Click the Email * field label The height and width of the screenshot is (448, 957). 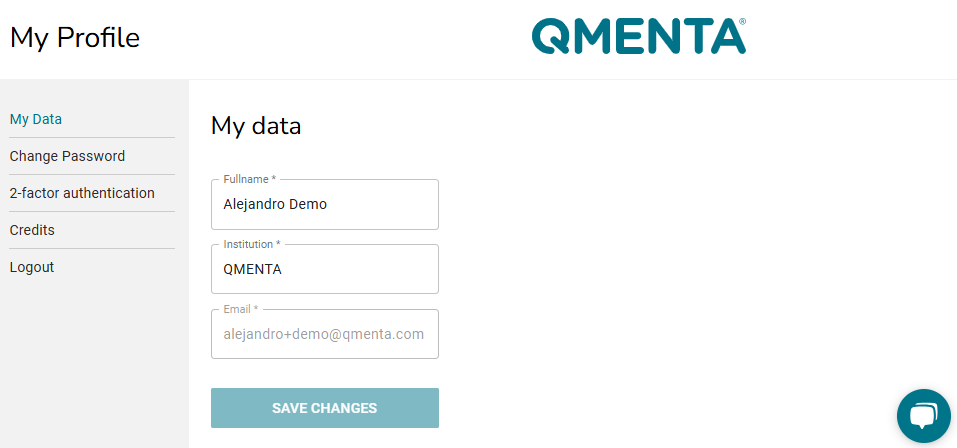tap(240, 309)
